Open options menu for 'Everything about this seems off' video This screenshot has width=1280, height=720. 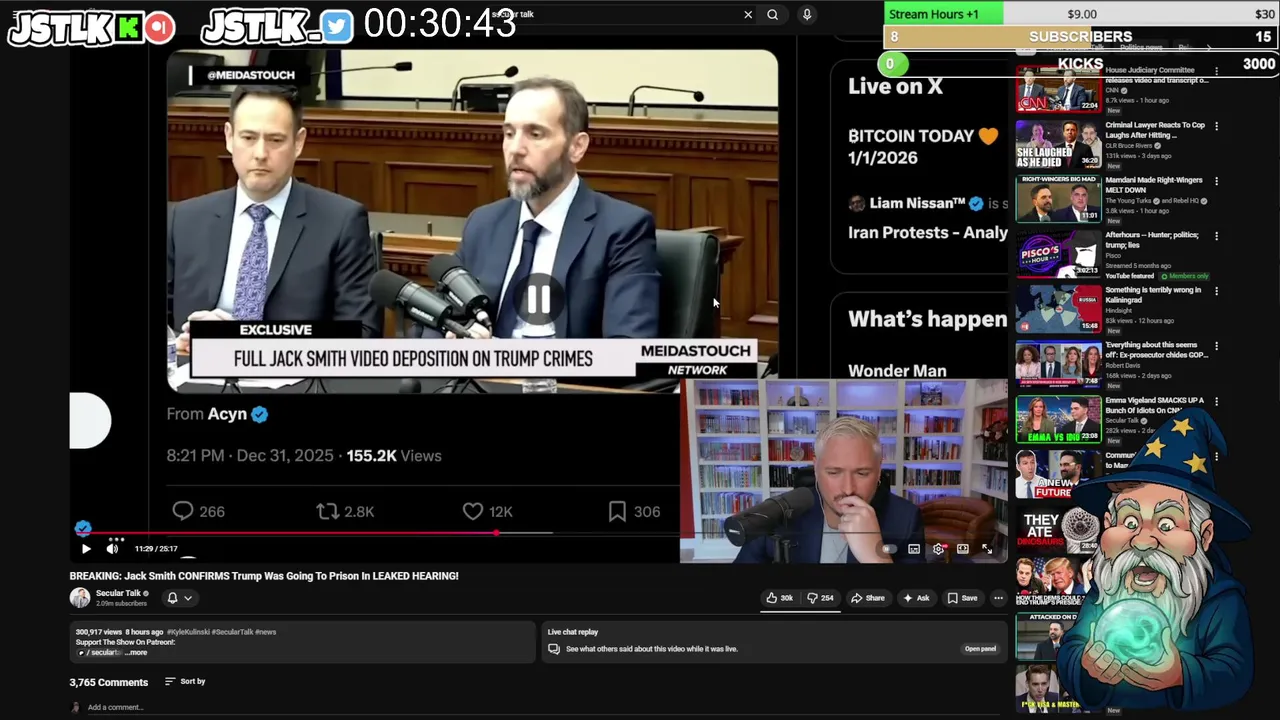(1216, 346)
